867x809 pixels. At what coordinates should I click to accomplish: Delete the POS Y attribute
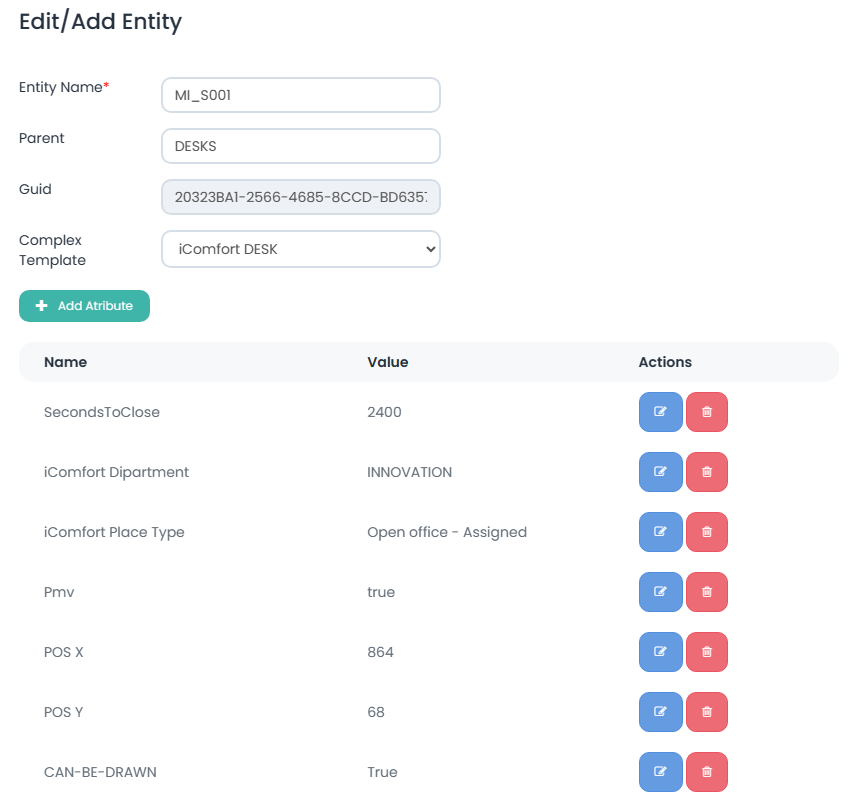tap(707, 712)
